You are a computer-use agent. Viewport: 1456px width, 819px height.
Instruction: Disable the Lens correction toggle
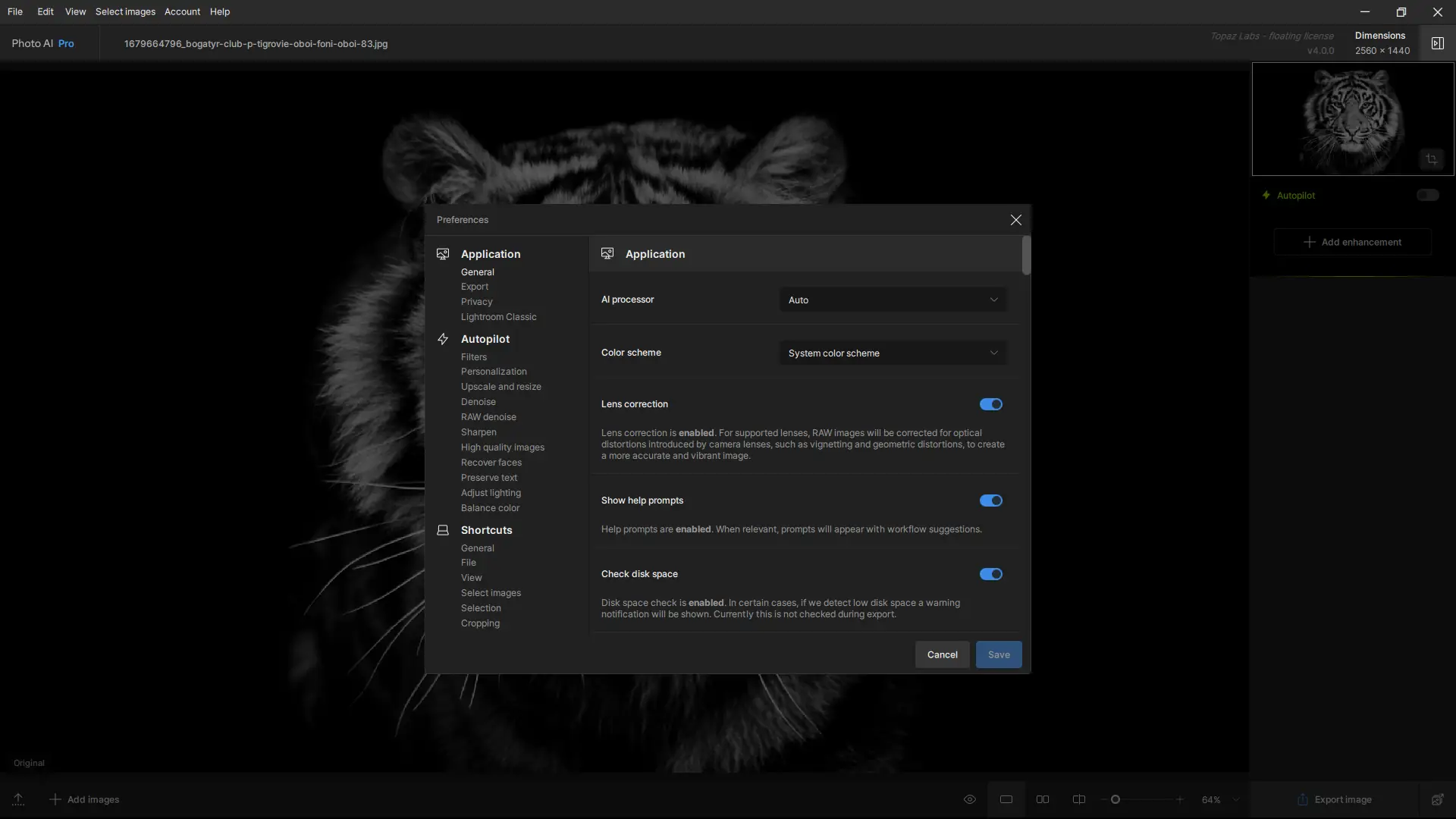pos(990,404)
